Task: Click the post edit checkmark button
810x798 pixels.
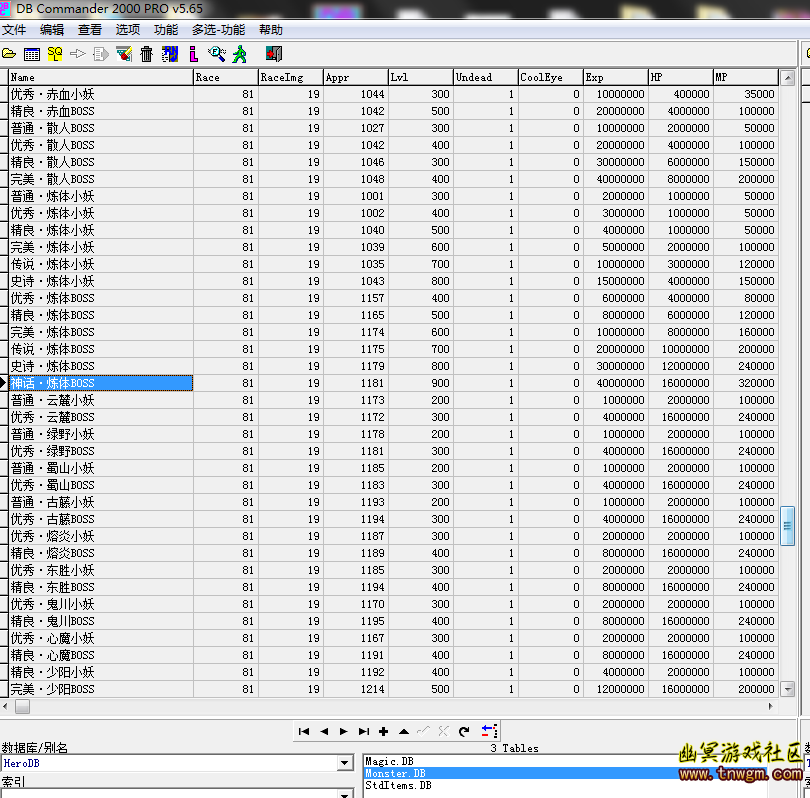Action: tap(424, 731)
